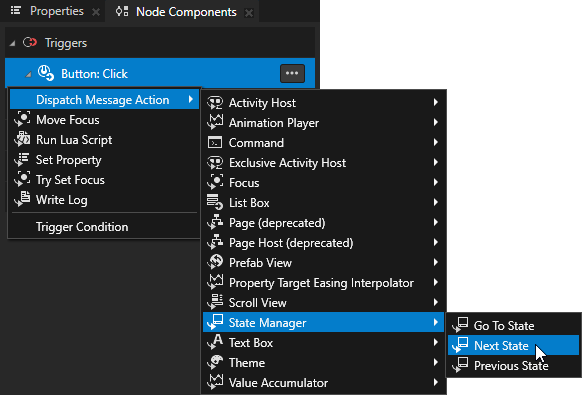The width and height of the screenshot is (582, 395).
Task: Click the Value Accumulator icon
Action: point(215,383)
